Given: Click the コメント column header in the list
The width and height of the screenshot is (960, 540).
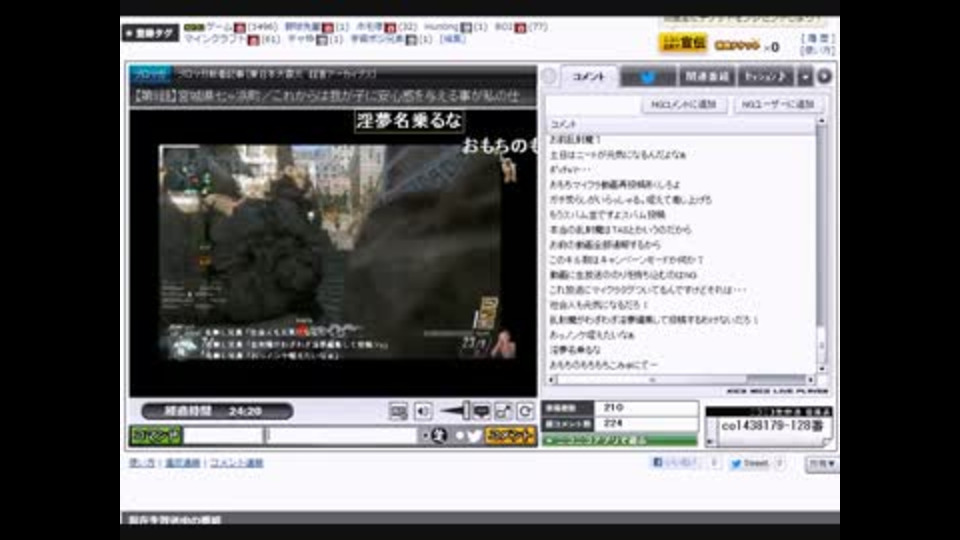Looking at the screenshot, I should click(680, 124).
